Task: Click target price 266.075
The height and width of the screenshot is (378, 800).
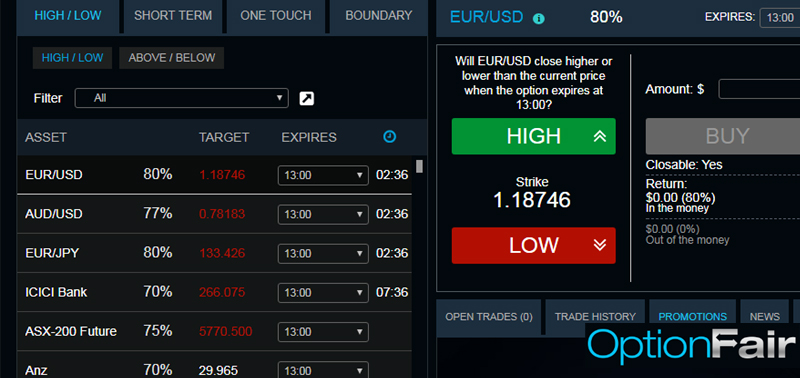Action: (x=222, y=292)
